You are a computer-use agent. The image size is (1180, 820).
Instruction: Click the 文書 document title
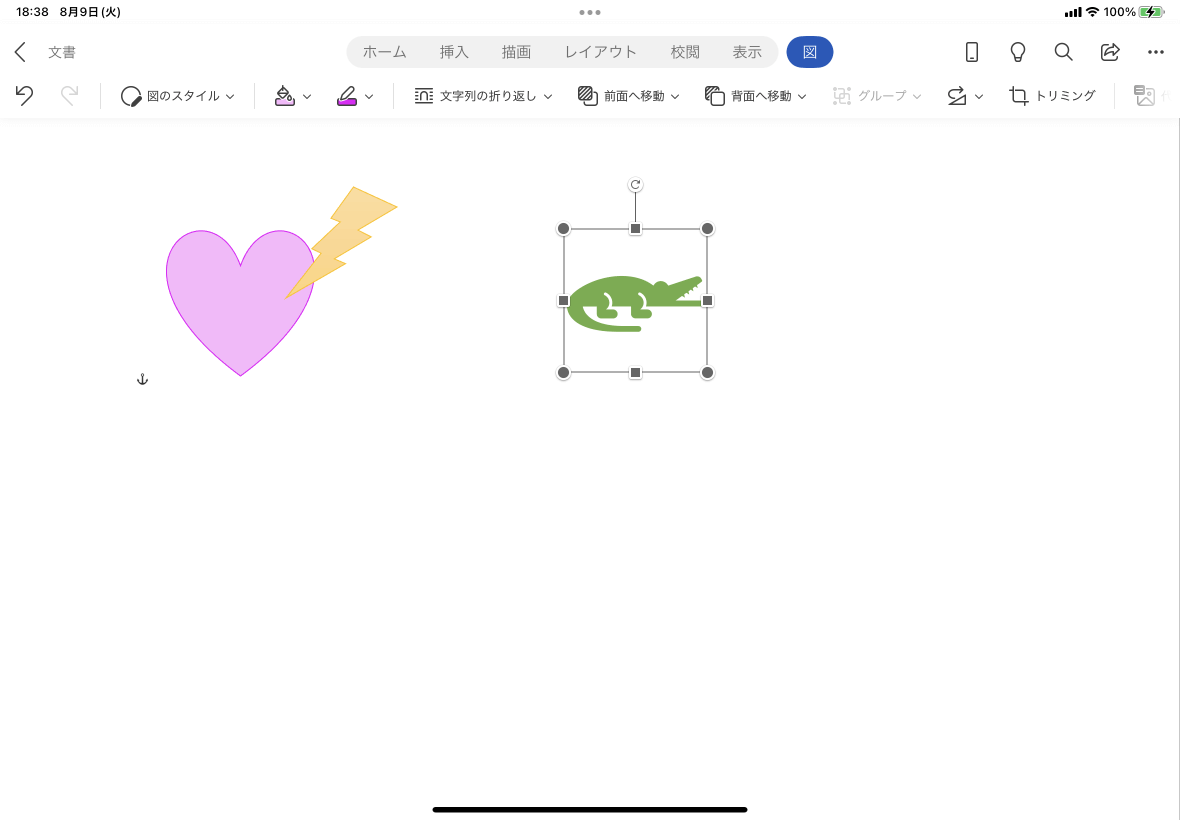(x=62, y=52)
